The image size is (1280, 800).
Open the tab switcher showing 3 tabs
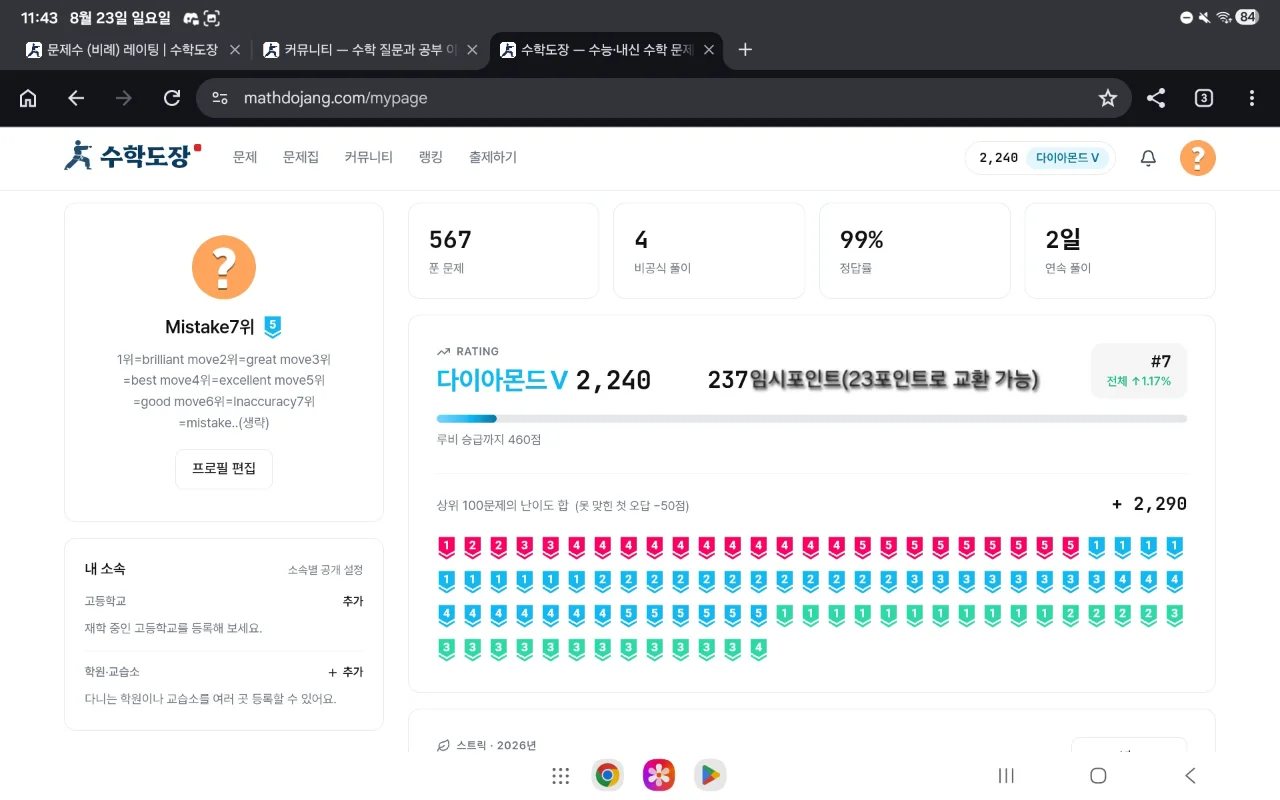(x=1204, y=98)
